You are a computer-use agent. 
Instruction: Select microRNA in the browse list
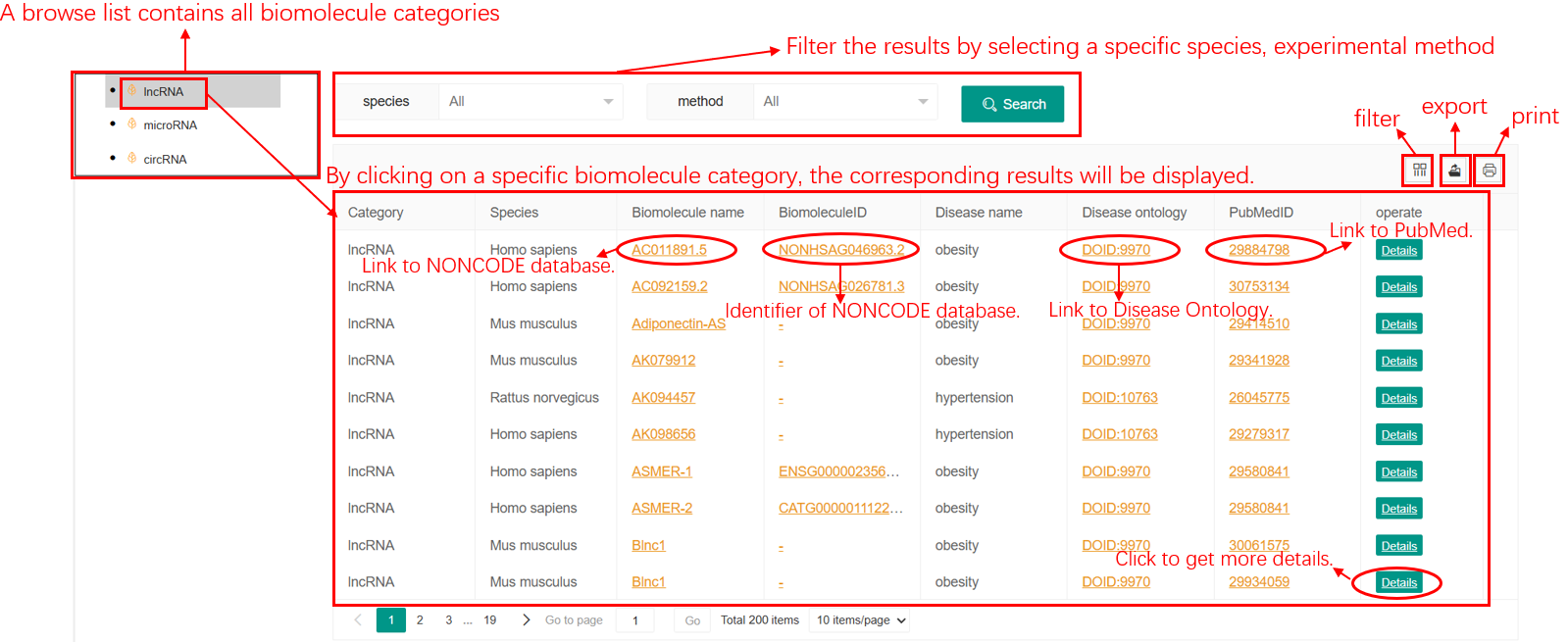[x=170, y=125]
